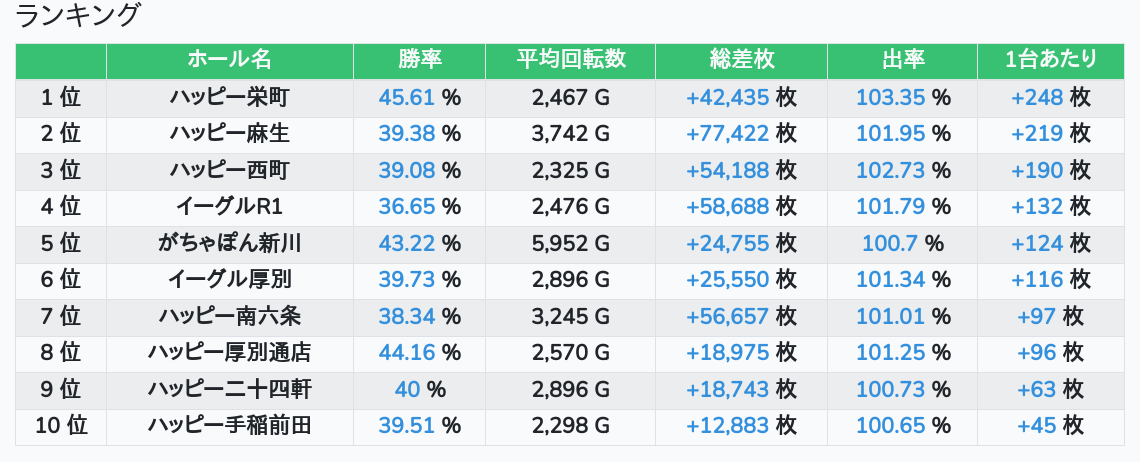The width and height of the screenshot is (1140, 462).
Task: Click the 平均回転数 column header
Action: point(570,60)
